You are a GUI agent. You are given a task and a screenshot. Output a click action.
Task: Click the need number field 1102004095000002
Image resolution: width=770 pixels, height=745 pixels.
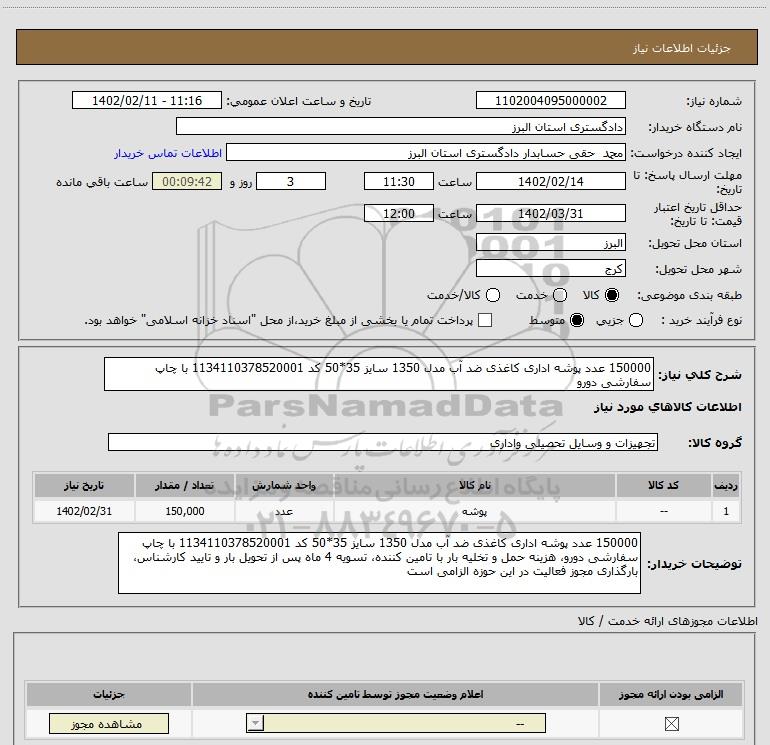(550, 100)
